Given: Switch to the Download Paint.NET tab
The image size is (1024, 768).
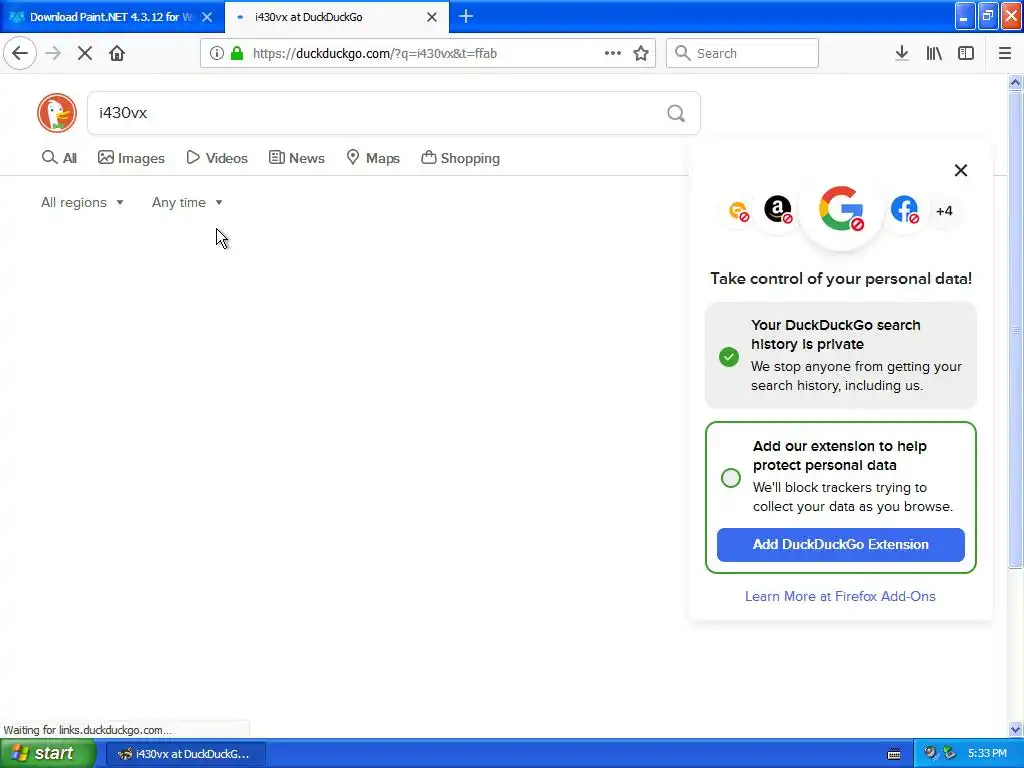Looking at the screenshot, I should [x=112, y=17].
